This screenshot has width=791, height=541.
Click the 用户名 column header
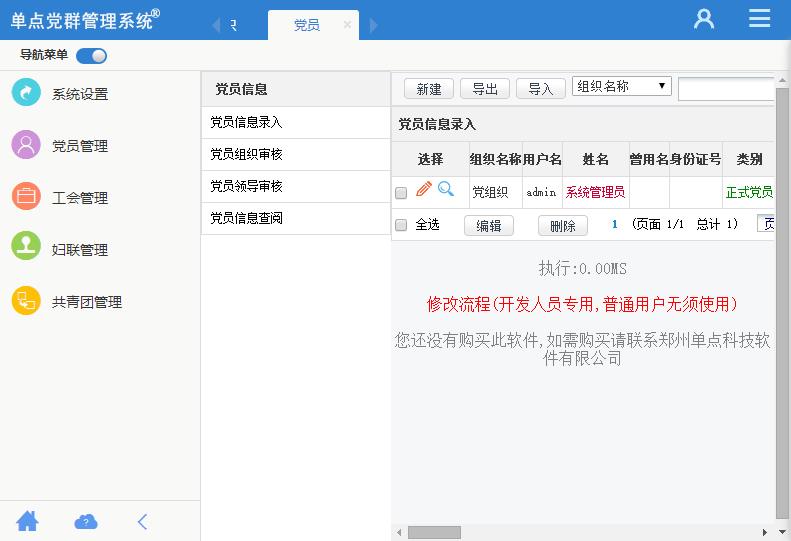click(542, 159)
